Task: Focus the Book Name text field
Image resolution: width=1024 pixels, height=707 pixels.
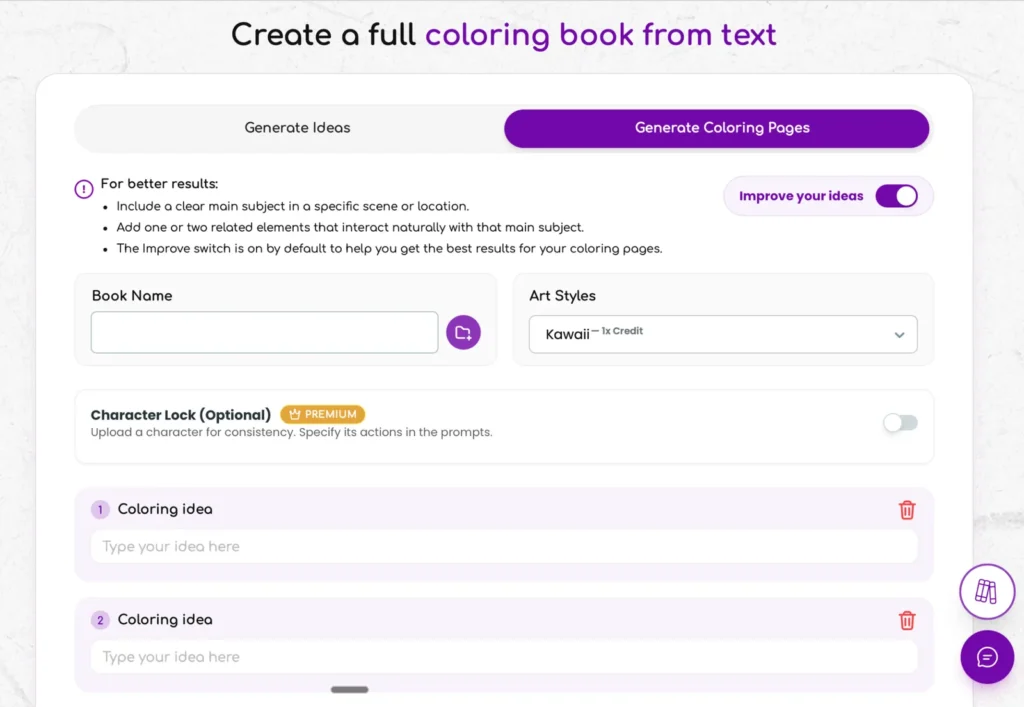Action: 264,332
